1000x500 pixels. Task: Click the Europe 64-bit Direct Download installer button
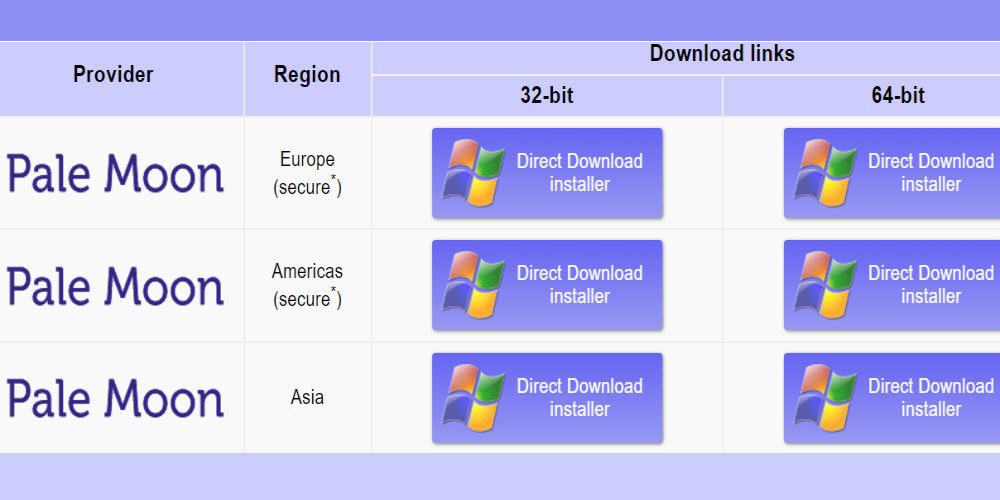pyautogui.click(x=892, y=173)
